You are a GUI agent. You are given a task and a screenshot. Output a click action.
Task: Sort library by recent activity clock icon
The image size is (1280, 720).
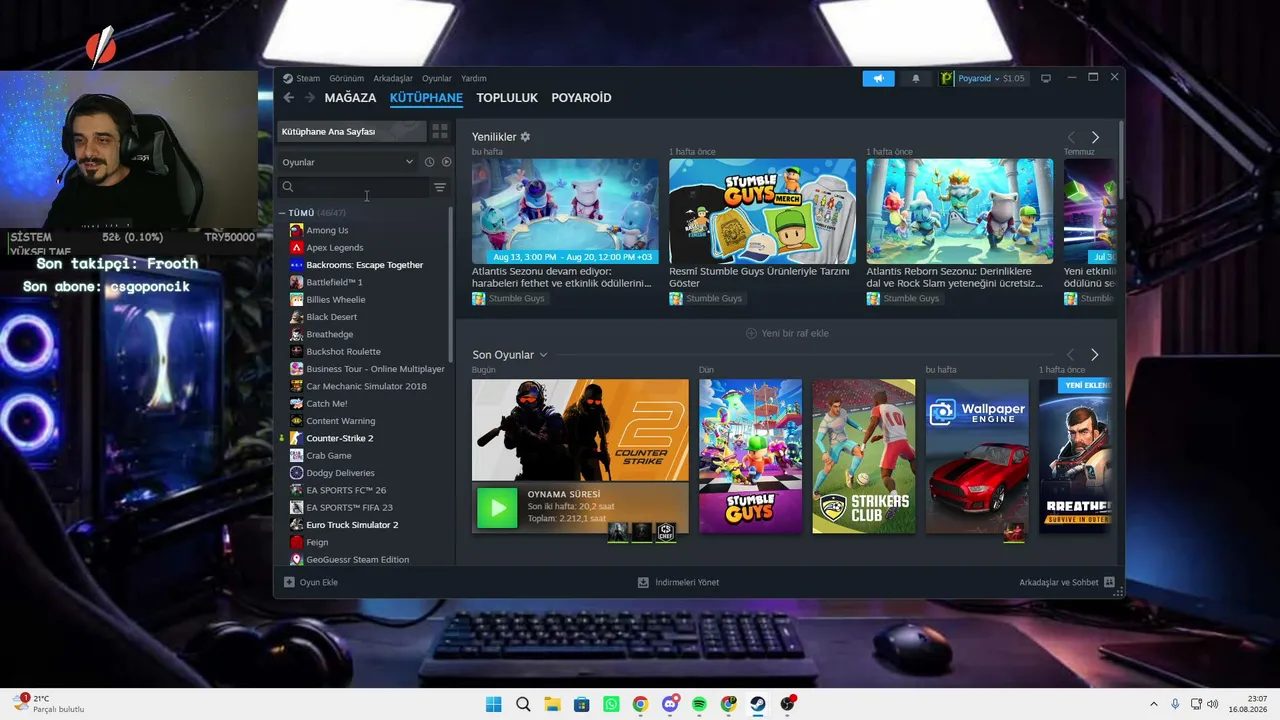[429, 162]
